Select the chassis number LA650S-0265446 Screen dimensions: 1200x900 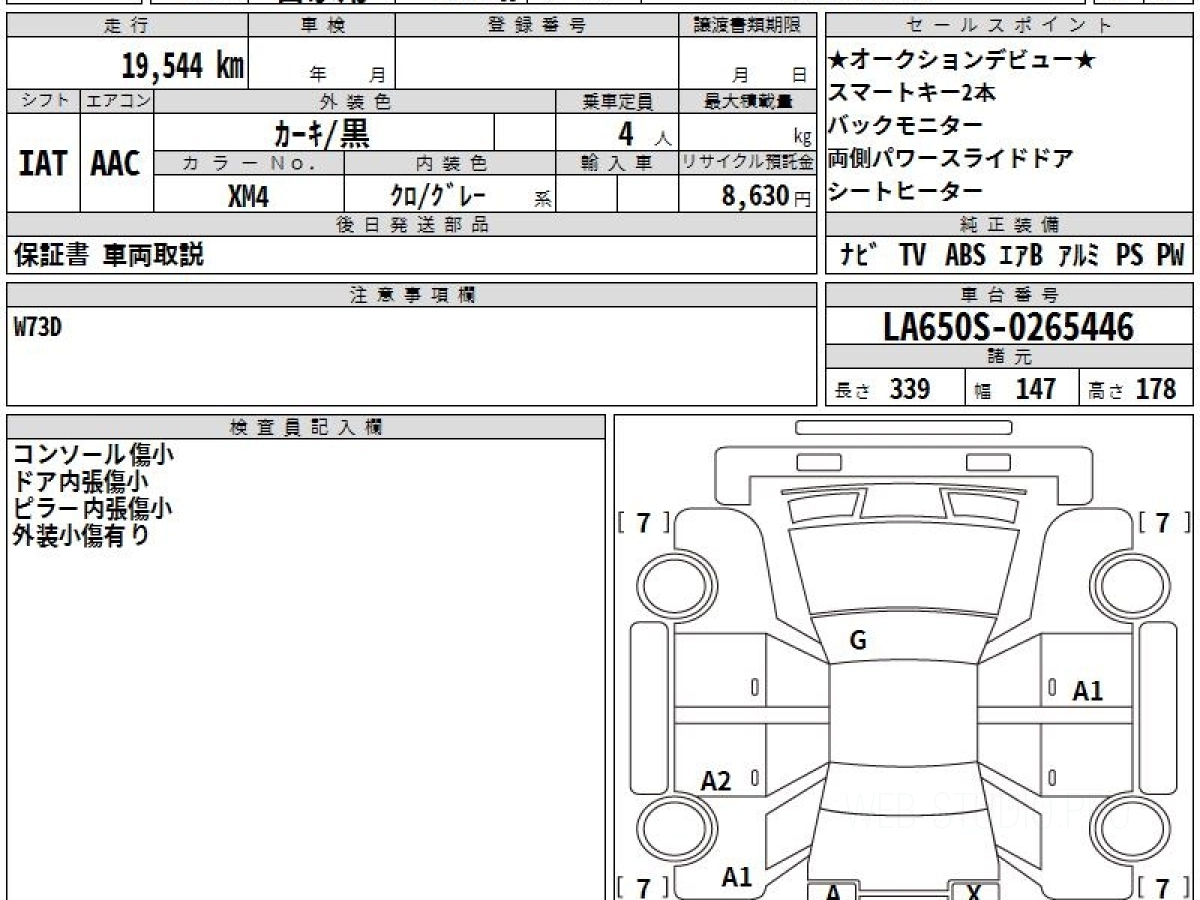click(1009, 326)
